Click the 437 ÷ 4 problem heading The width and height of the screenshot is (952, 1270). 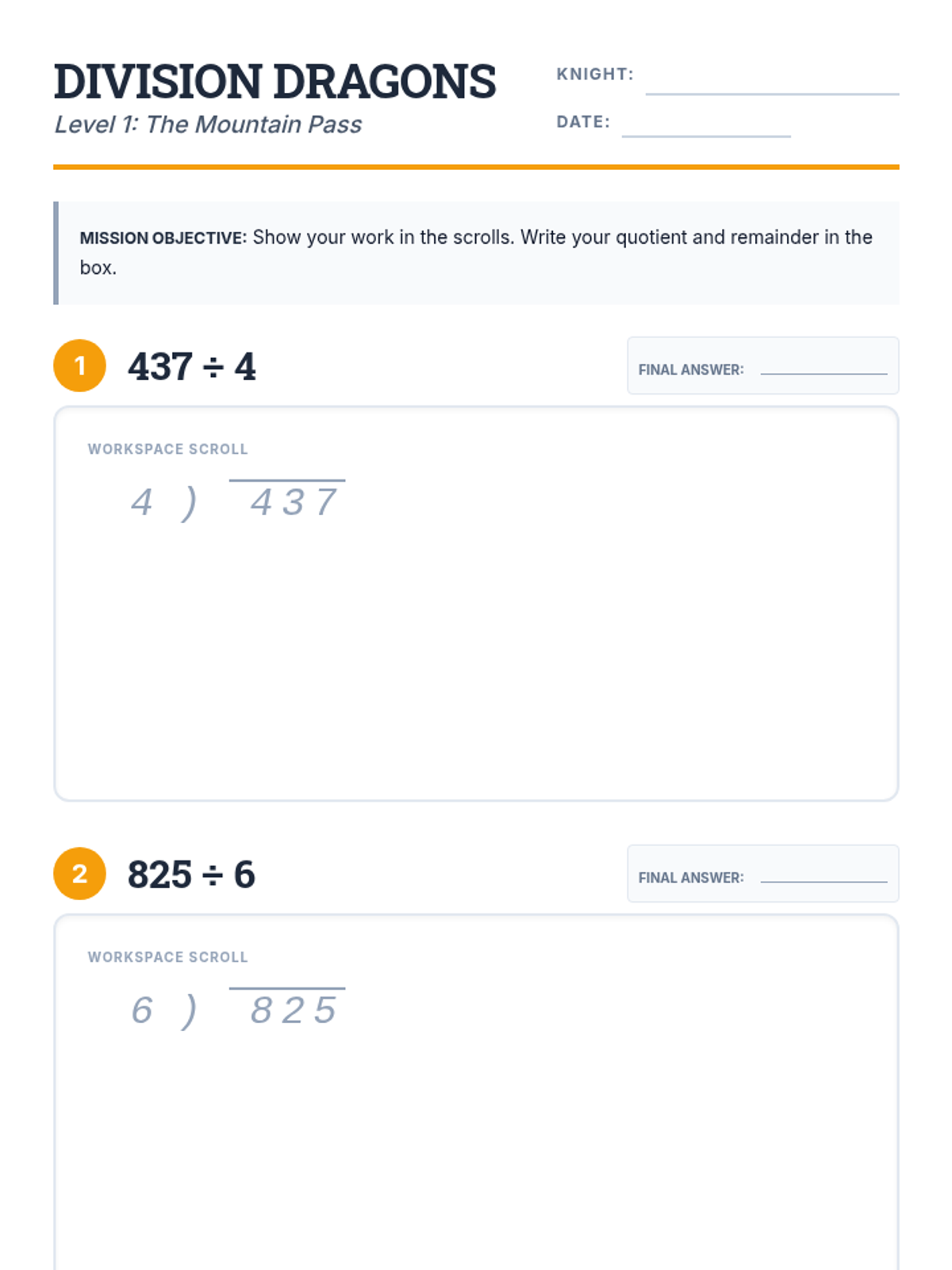[x=192, y=367]
